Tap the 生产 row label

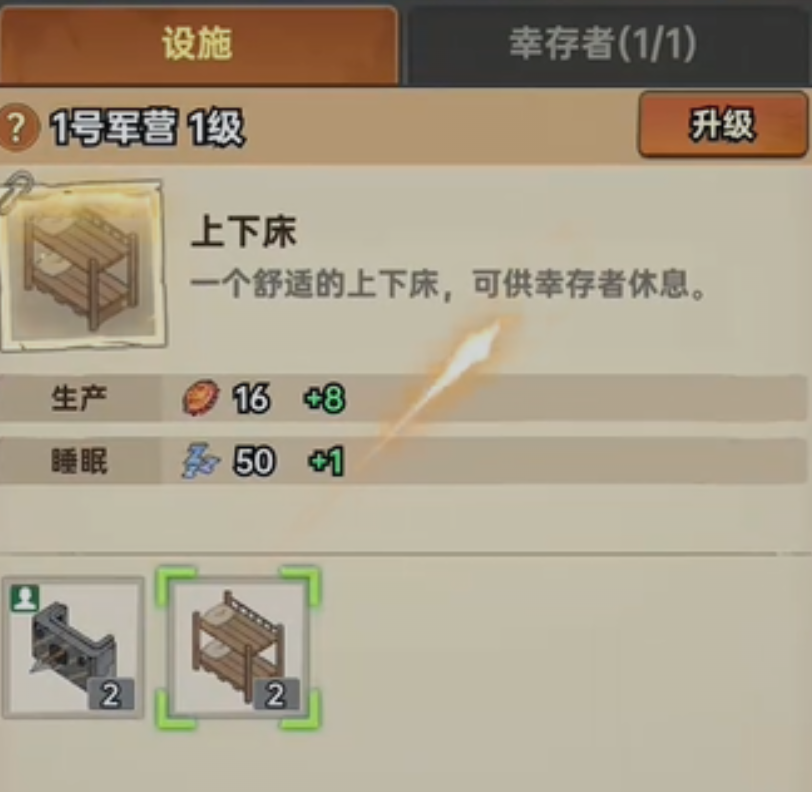[x=79, y=398]
